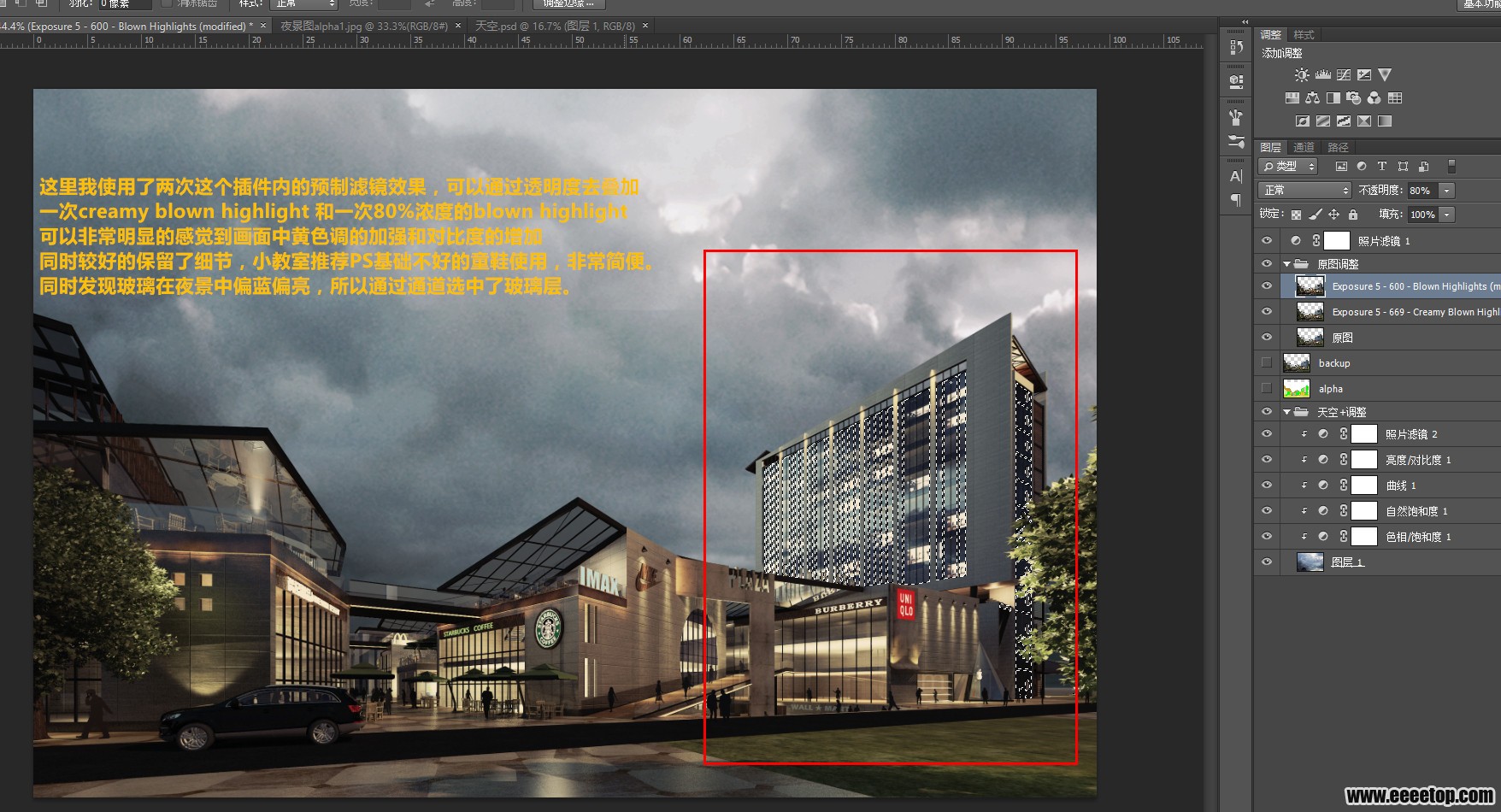Switch to the 路径 tab
This screenshot has height=812, width=1501.
tap(1339, 148)
